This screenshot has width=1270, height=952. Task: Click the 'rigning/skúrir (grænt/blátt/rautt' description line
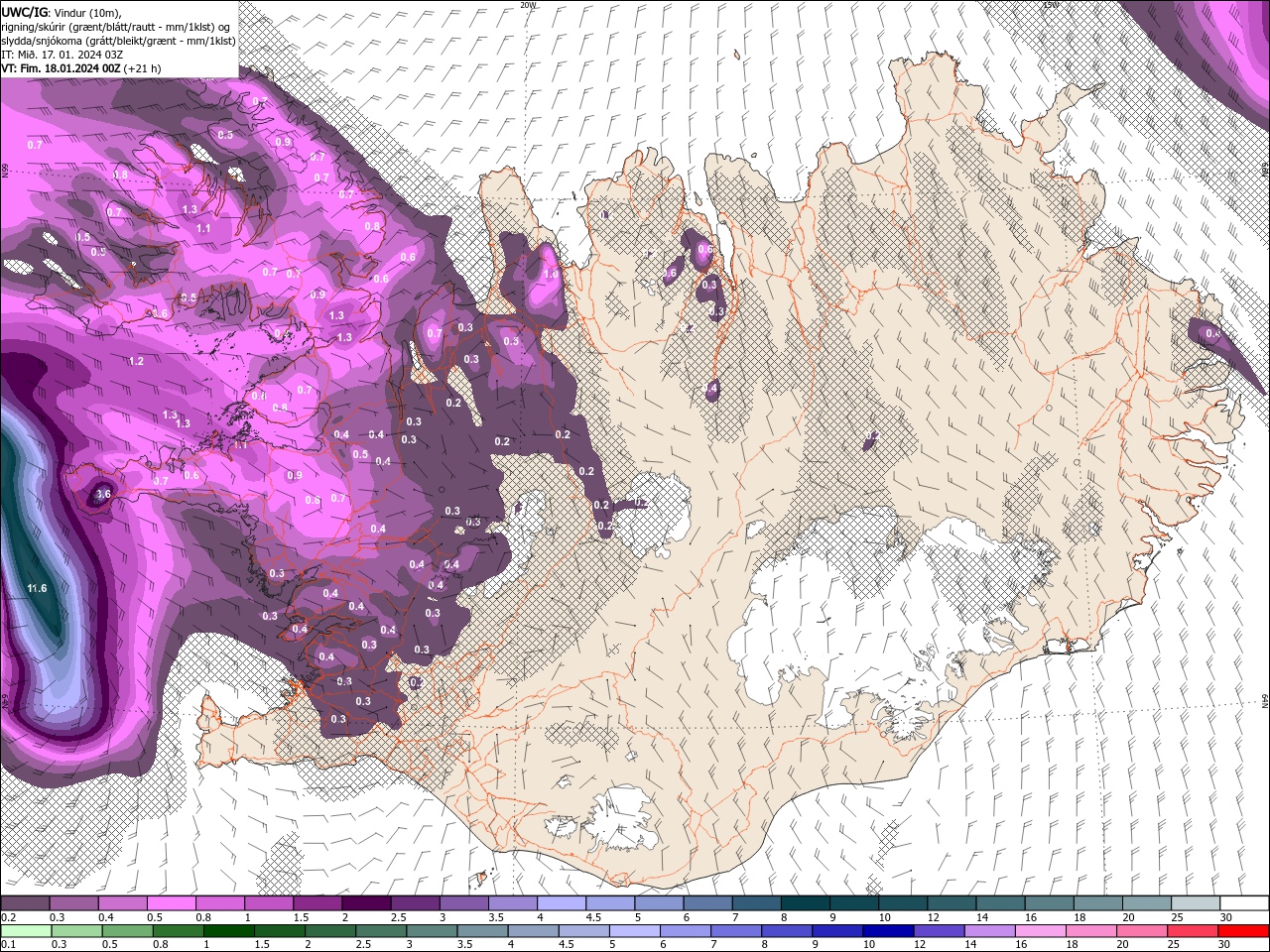pos(116,27)
